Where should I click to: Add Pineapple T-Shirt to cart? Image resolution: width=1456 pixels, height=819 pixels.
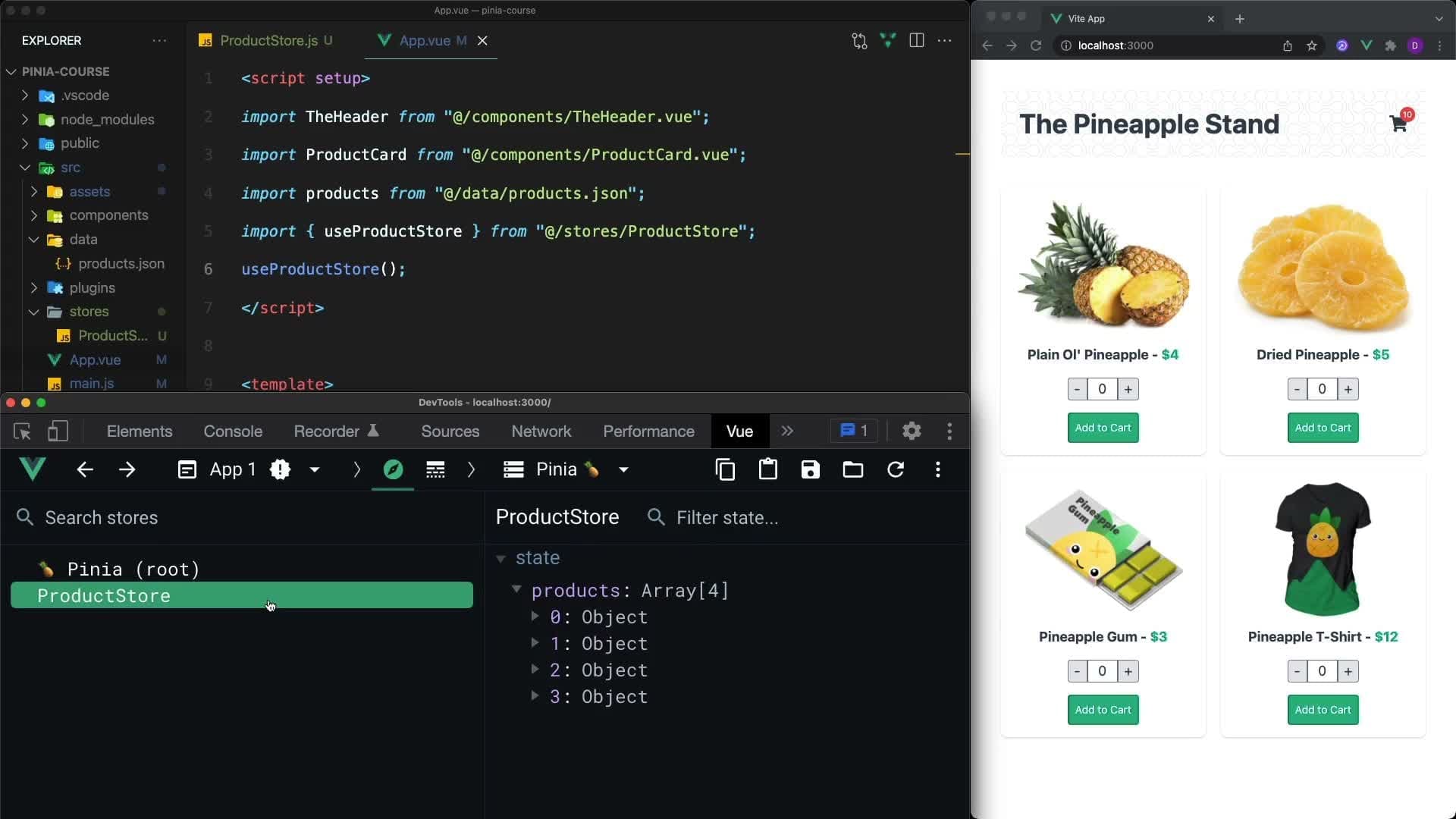pos(1322,710)
